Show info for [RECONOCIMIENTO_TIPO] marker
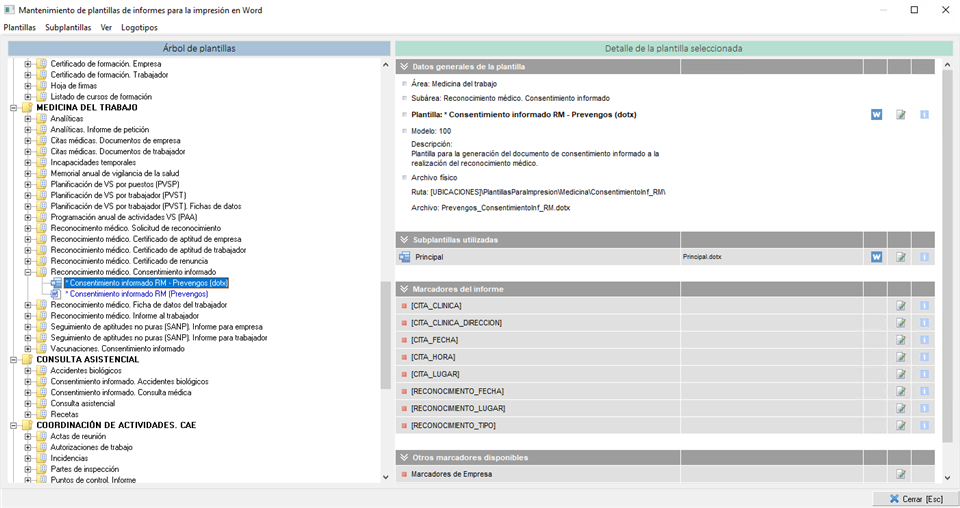The height and width of the screenshot is (508, 960). [x=924, y=425]
